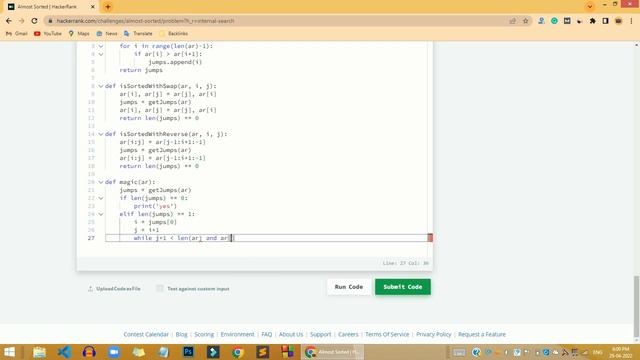Toggle the browser side panel icon
The width and height of the screenshot is (640, 360).
[605, 21]
